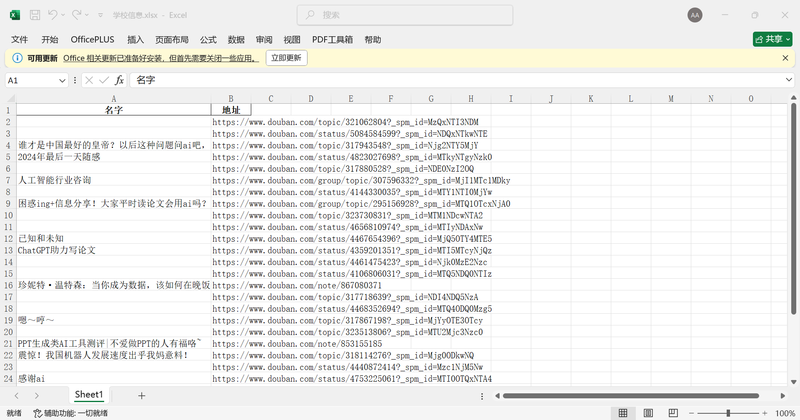Save the workbook with the floppy icon
800x420 pixels.
coord(35,15)
